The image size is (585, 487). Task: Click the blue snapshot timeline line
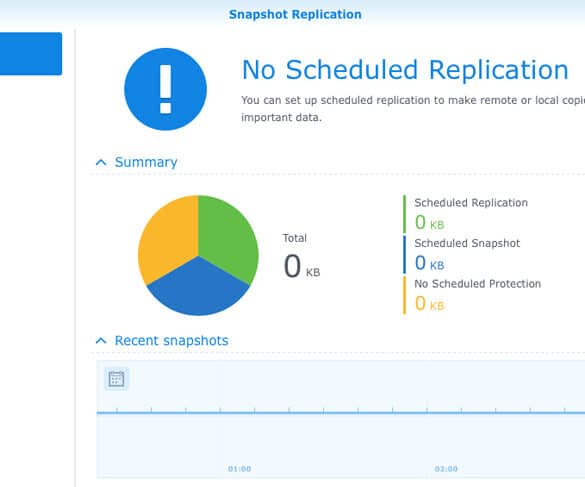(x=341, y=413)
